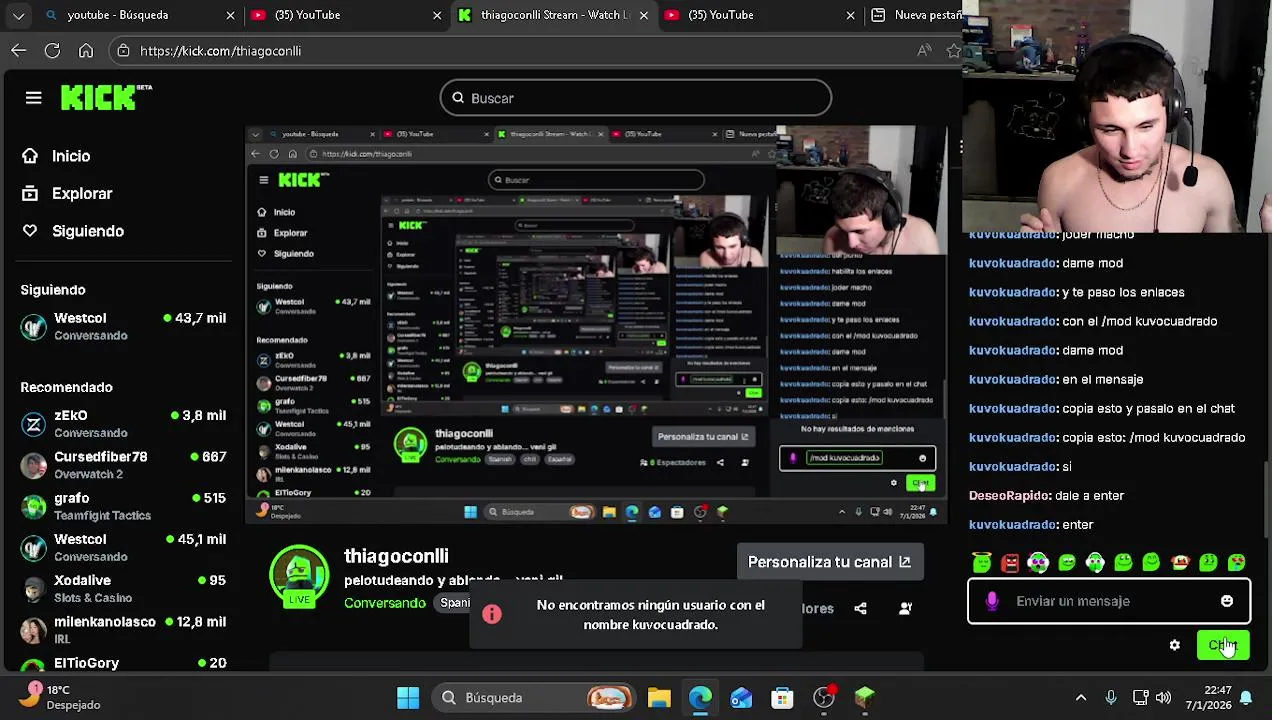1272x720 pixels.
Task: Open Cursedfiber78 recommended channel
Action: [x=124, y=465]
